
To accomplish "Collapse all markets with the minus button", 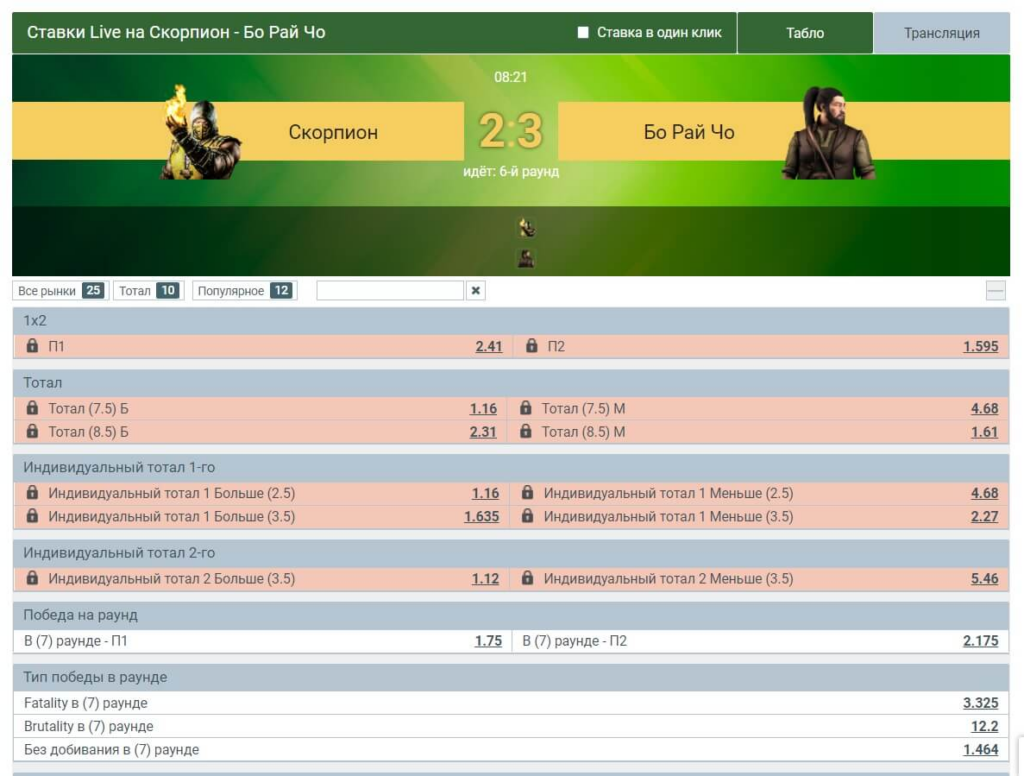I will pyautogui.click(x=995, y=291).
